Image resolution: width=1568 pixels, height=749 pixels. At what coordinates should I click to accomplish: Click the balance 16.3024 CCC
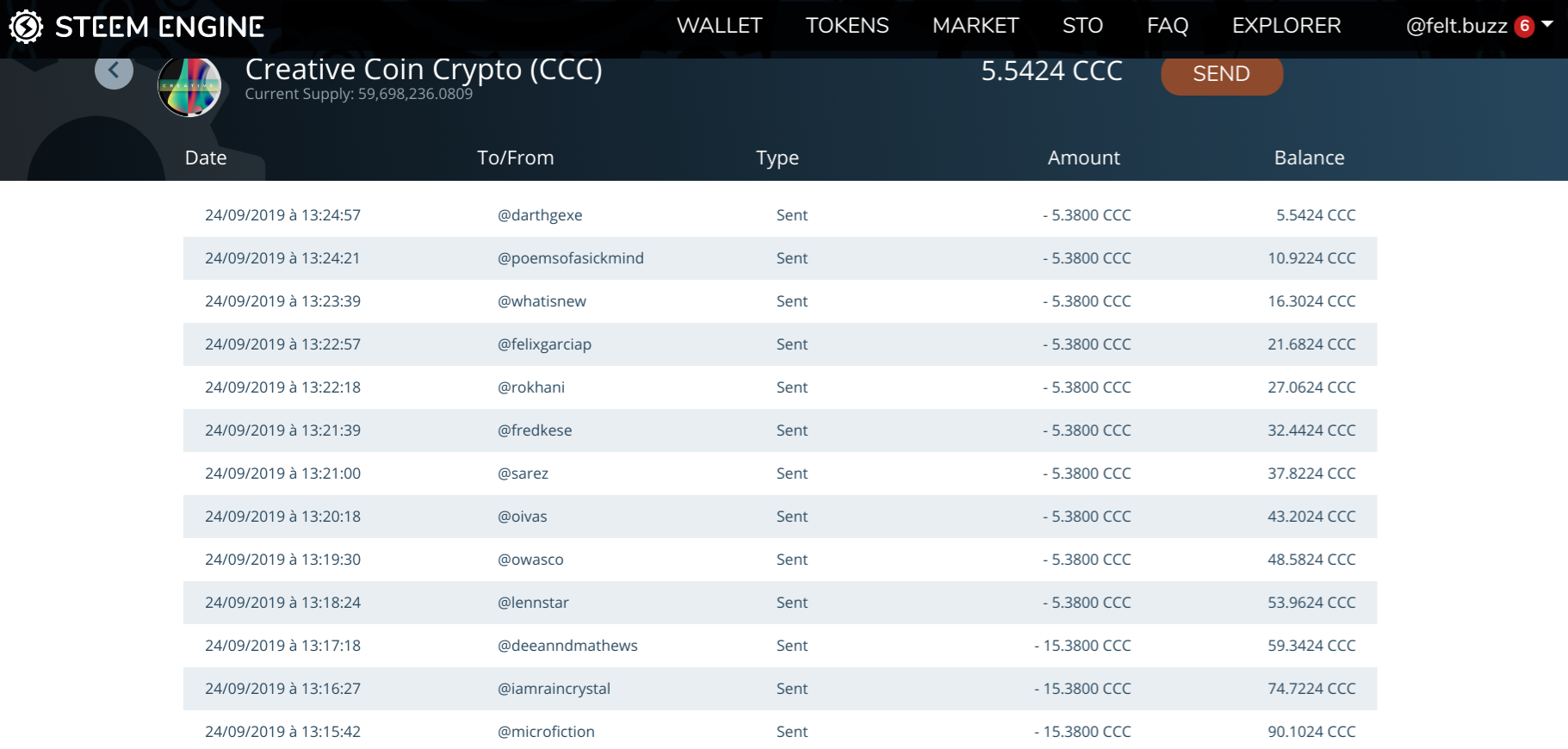coord(1311,301)
